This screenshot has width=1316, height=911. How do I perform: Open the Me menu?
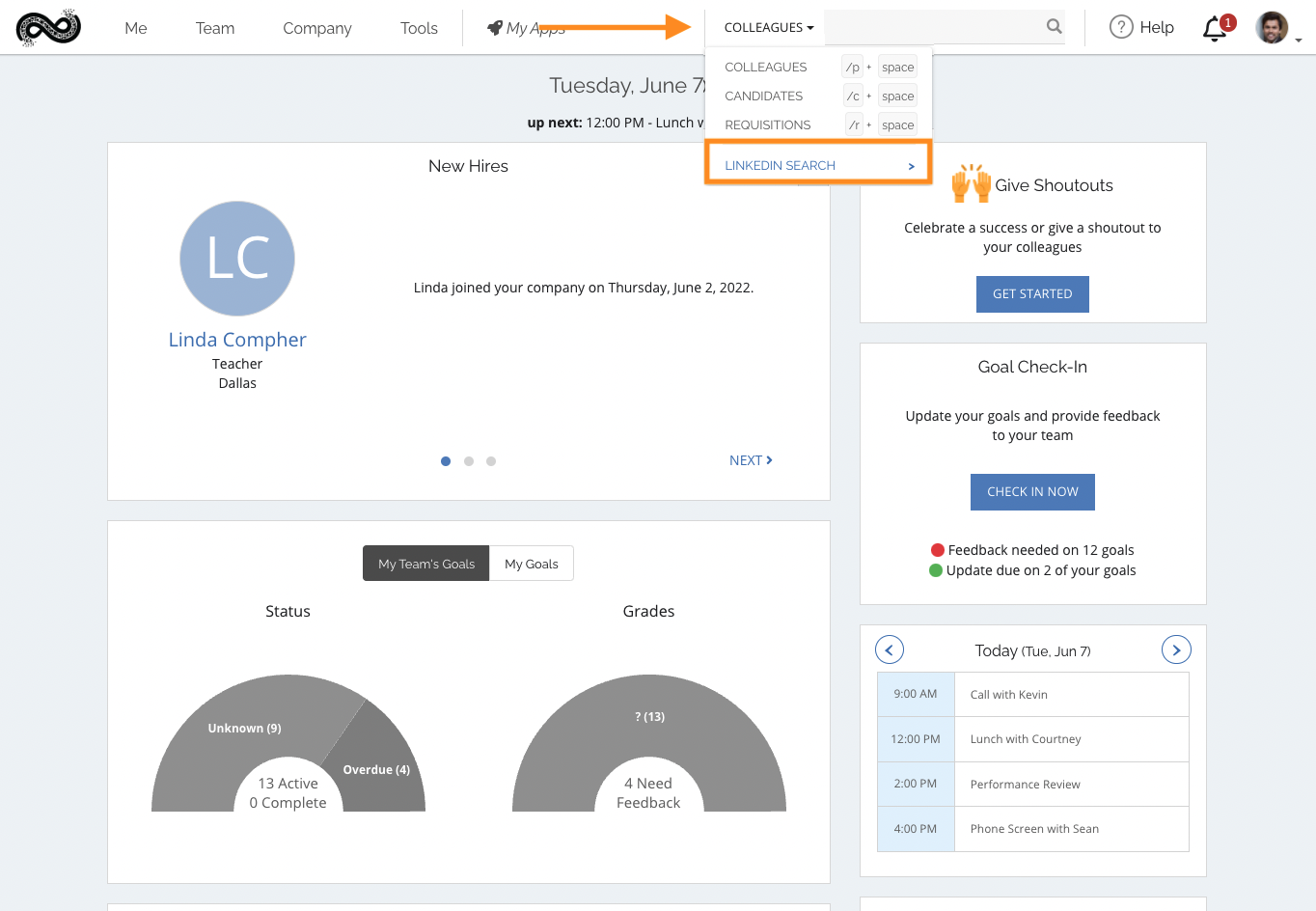coord(136,28)
